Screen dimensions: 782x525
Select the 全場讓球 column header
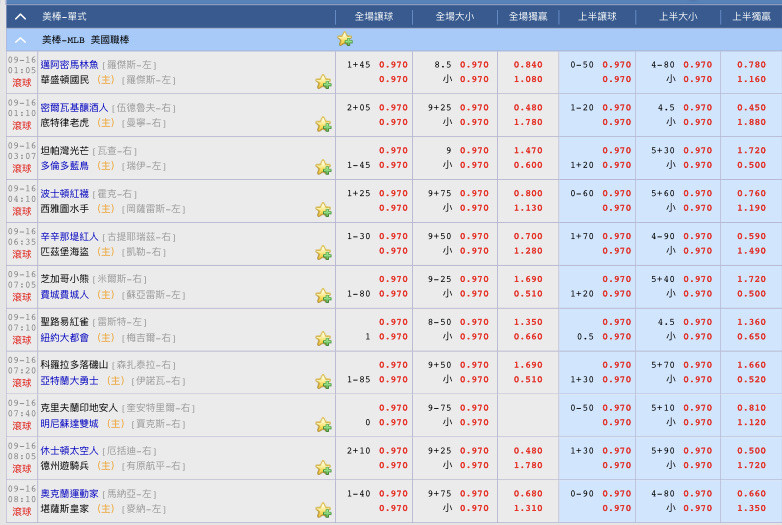(374, 16)
